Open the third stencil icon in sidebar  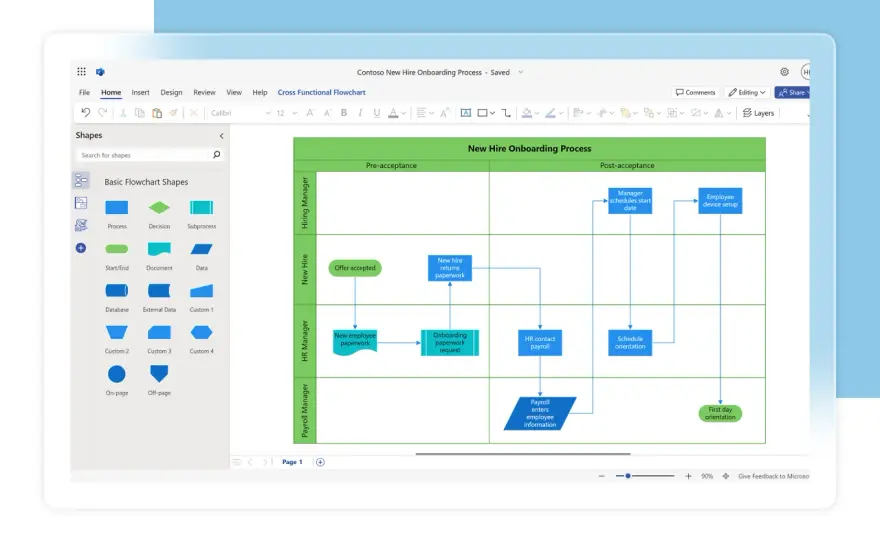tap(81, 225)
